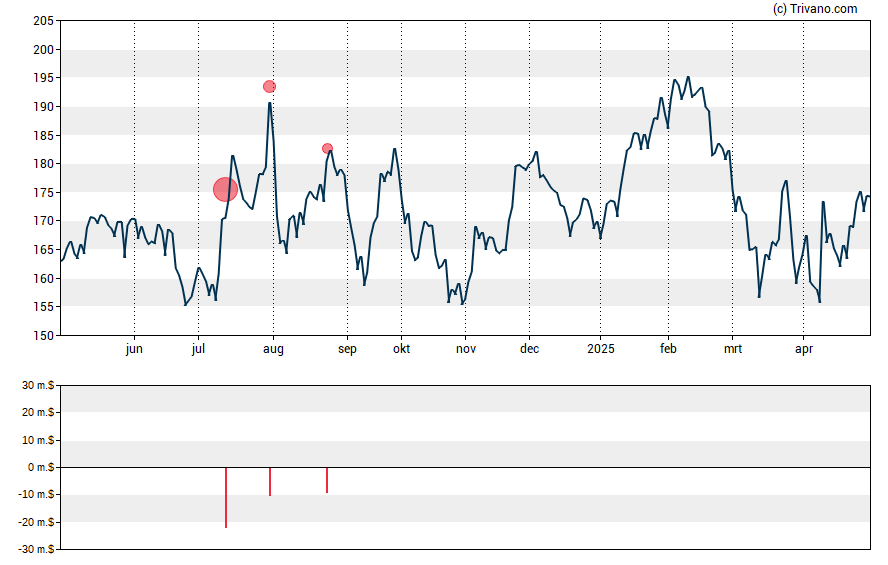The width and height of the screenshot is (888, 565).
Task: Click the 'nov' x-axis label
Action: 466,349
